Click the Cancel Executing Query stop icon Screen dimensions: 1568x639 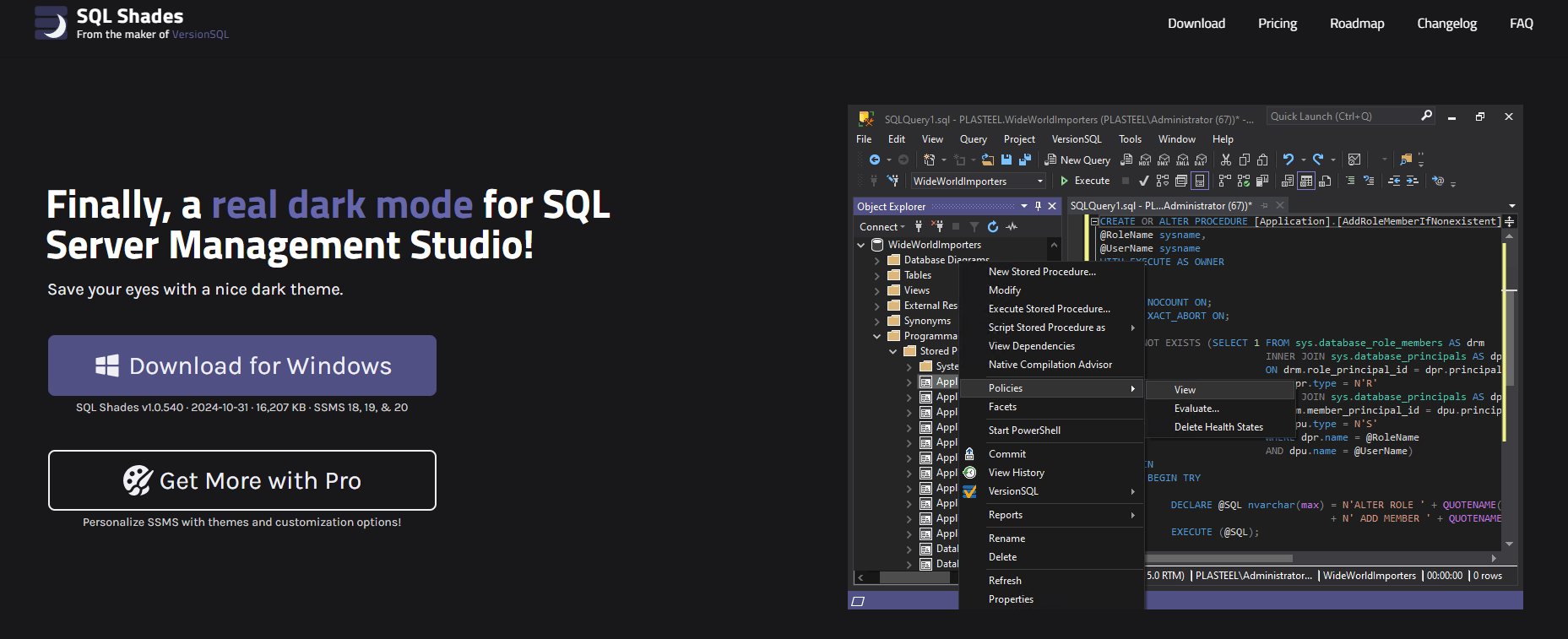(x=1126, y=181)
